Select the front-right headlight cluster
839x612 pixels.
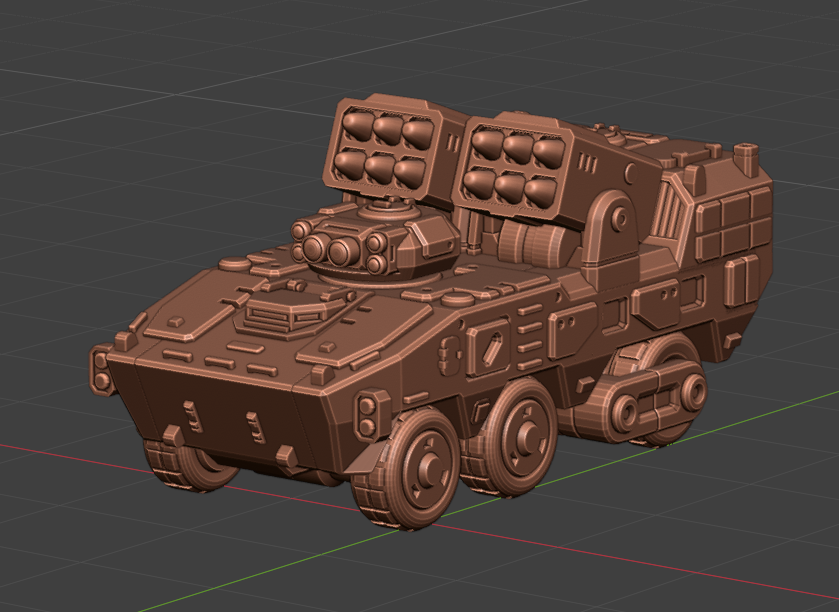click(x=370, y=412)
